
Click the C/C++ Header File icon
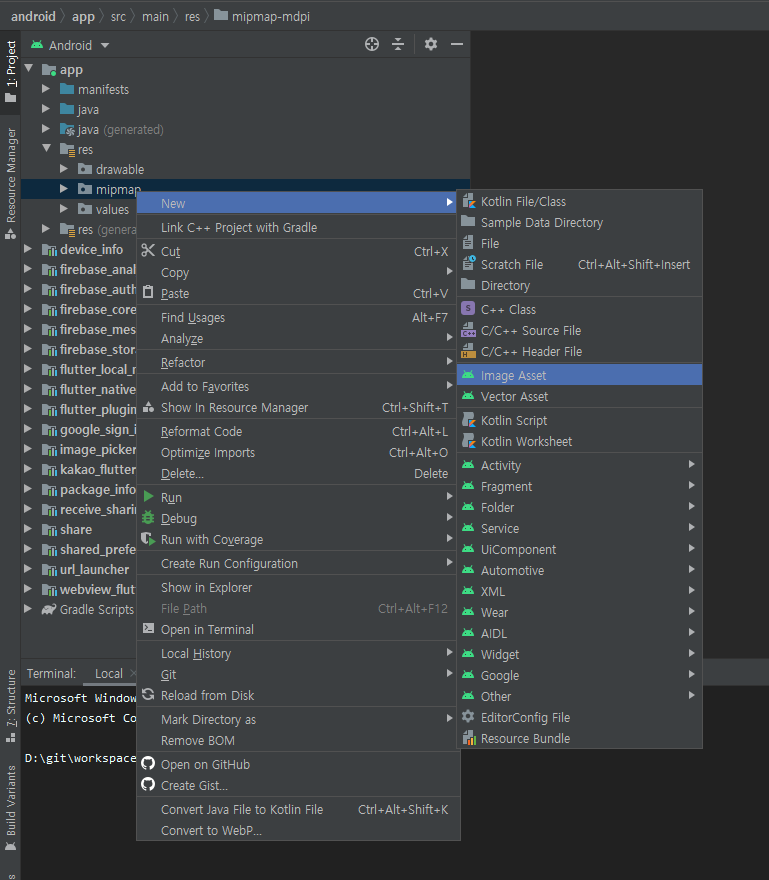[468, 351]
